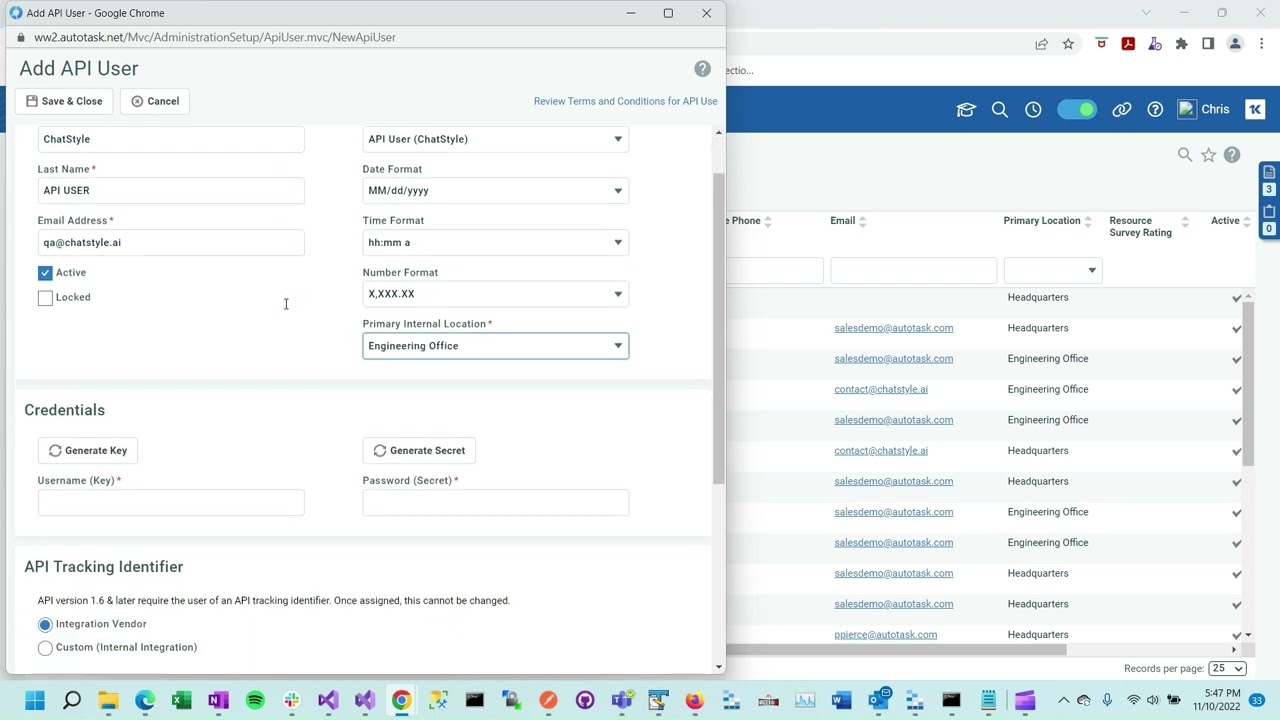The height and width of the screenshot is (720, 1280).
Task: Click the Username (Key) input field
Action: (x=171, y=503)
